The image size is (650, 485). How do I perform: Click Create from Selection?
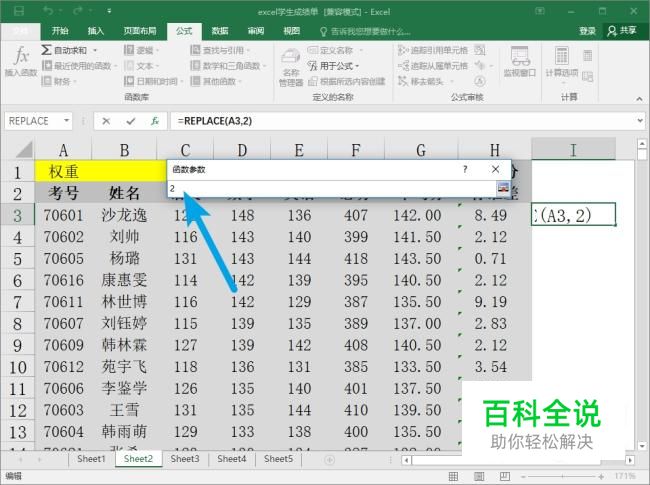click(347, 81)
